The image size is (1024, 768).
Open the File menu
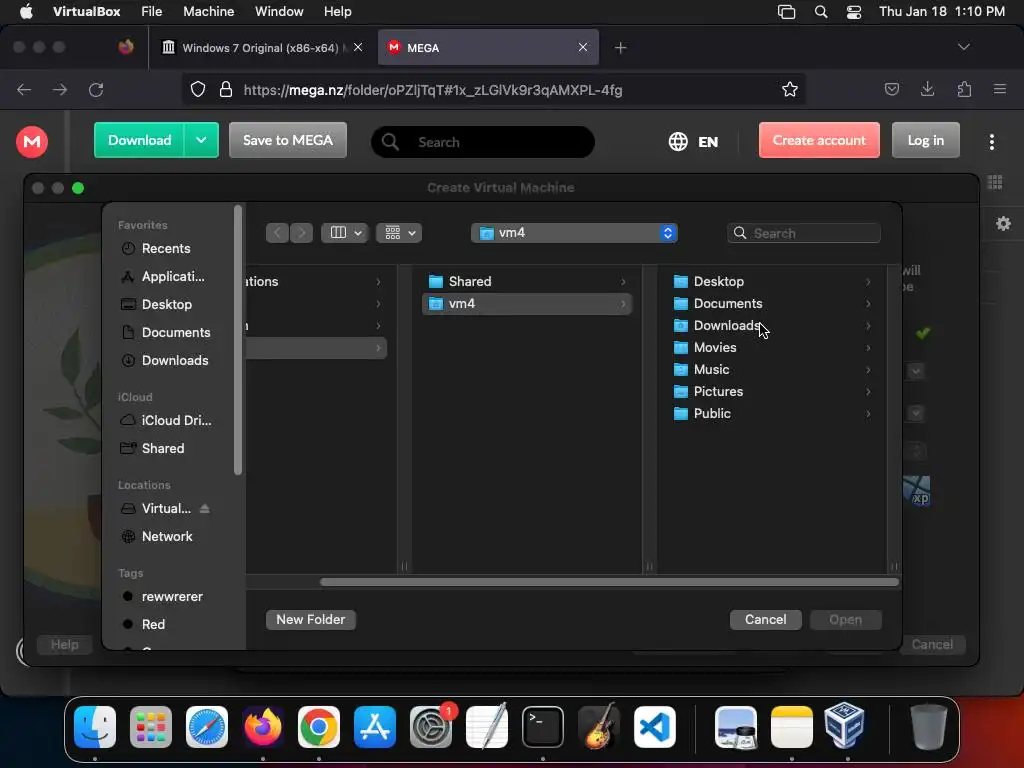pos(152,12)
